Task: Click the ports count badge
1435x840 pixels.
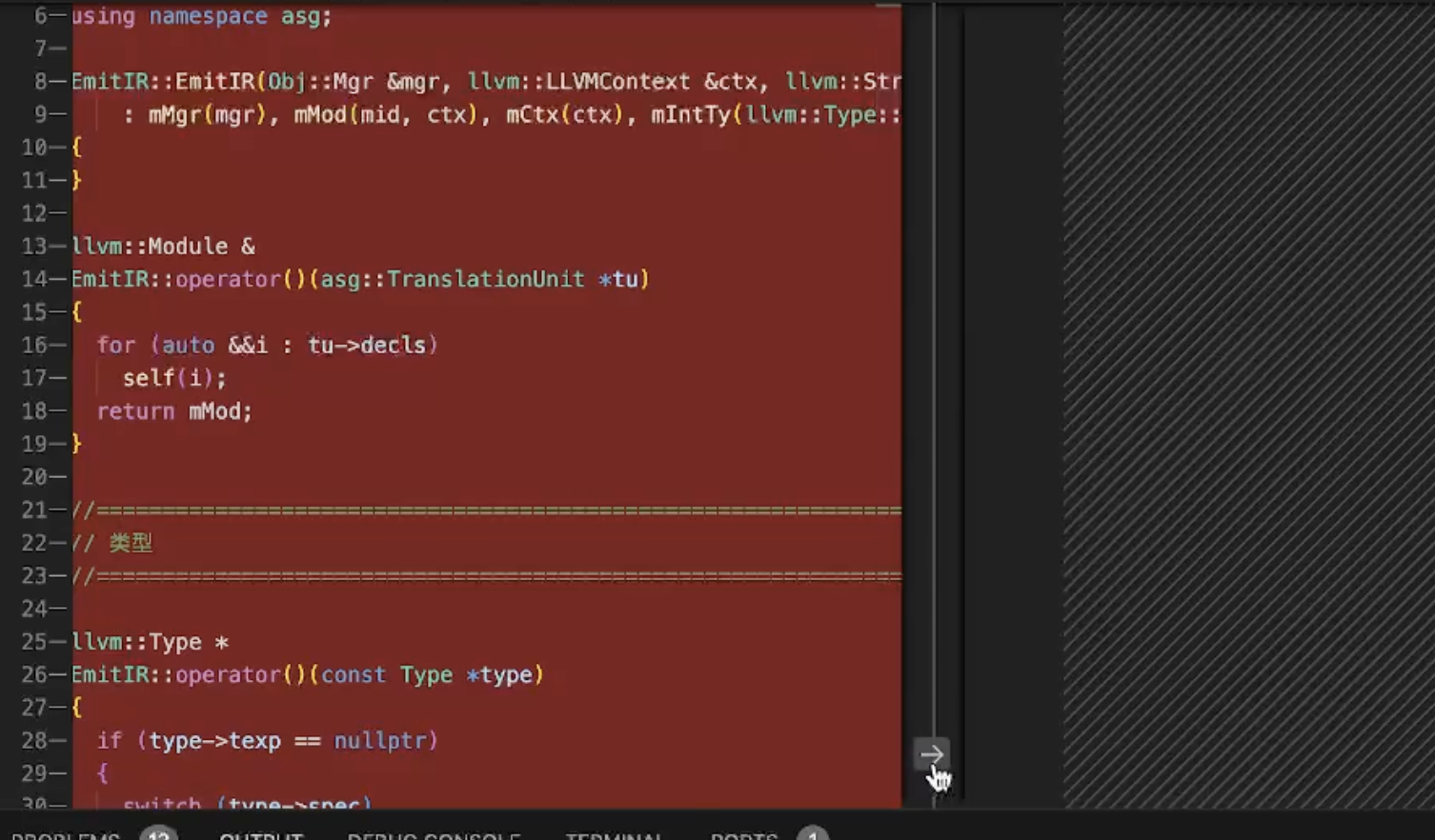Action: tap(812, 835)
